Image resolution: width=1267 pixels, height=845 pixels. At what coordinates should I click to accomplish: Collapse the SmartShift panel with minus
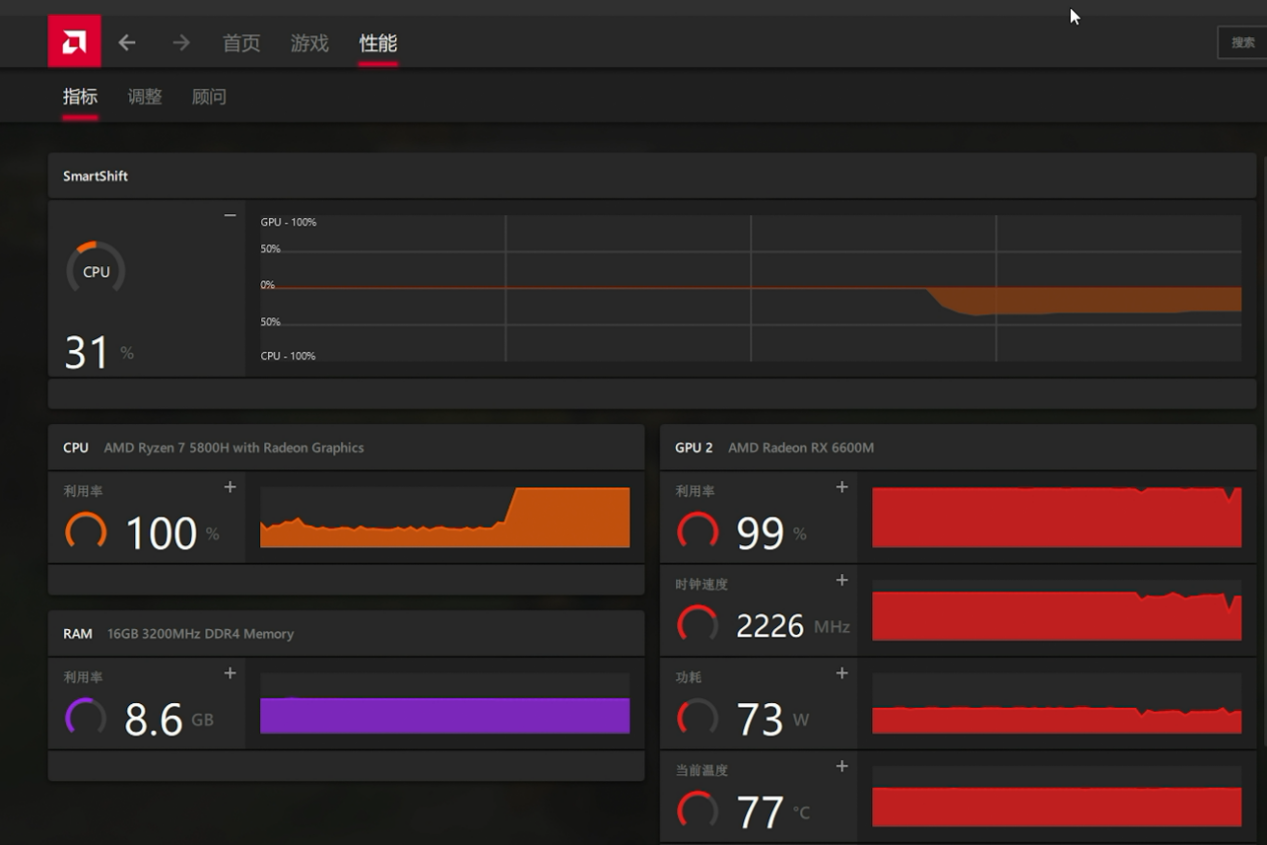pos(230,215)
